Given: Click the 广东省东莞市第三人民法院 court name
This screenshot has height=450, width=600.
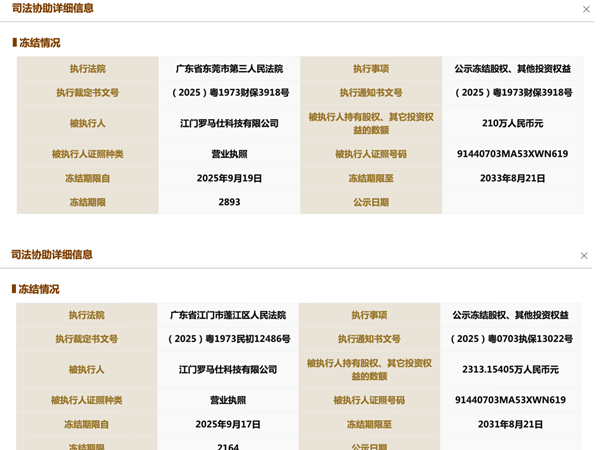Looking at the screenshot, I should tap(229, 69).
